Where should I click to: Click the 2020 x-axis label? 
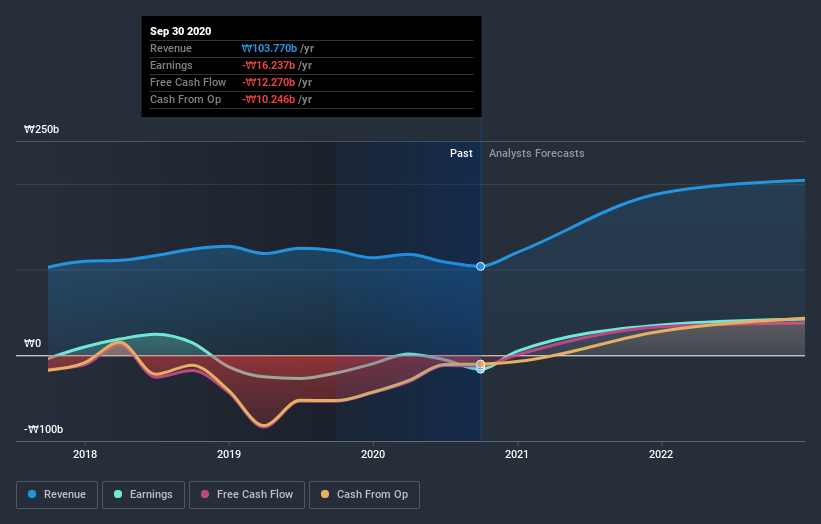[x=373, y=454]
